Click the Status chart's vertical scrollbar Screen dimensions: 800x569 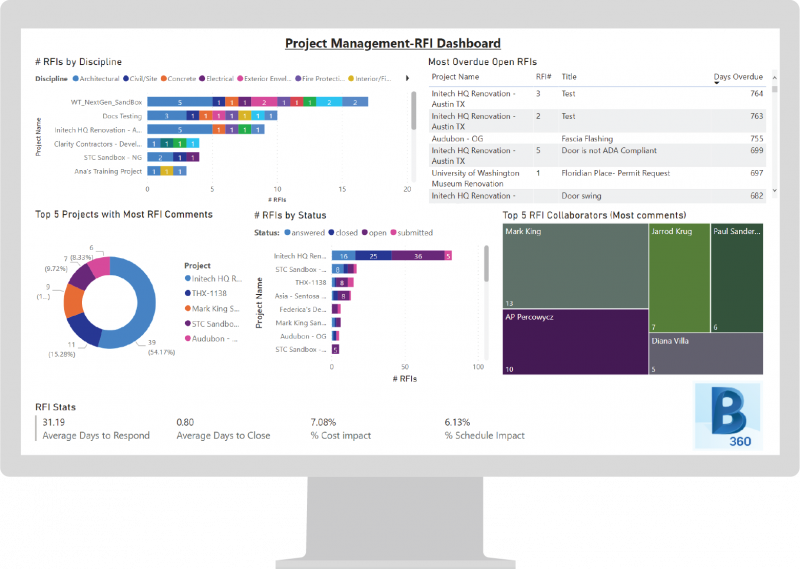(486, 264)
